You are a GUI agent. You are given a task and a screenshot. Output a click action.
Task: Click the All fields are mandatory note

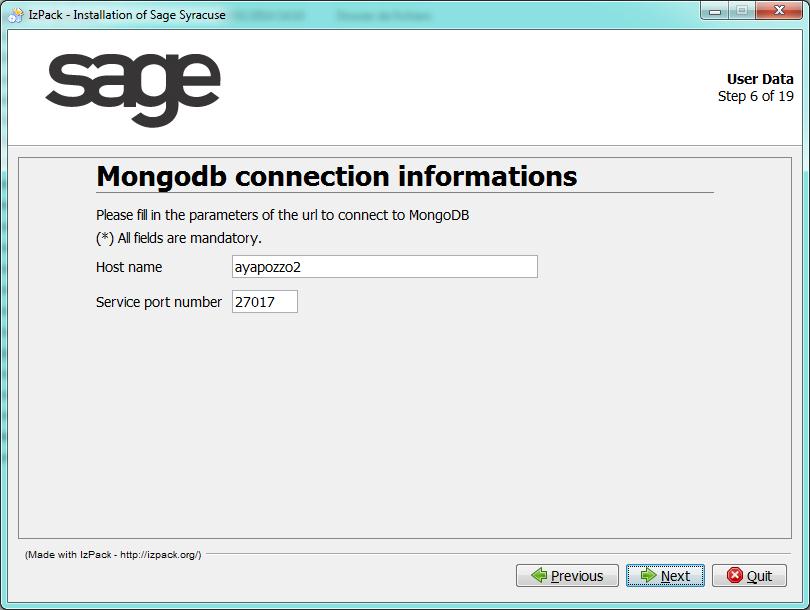click(179, 238)
